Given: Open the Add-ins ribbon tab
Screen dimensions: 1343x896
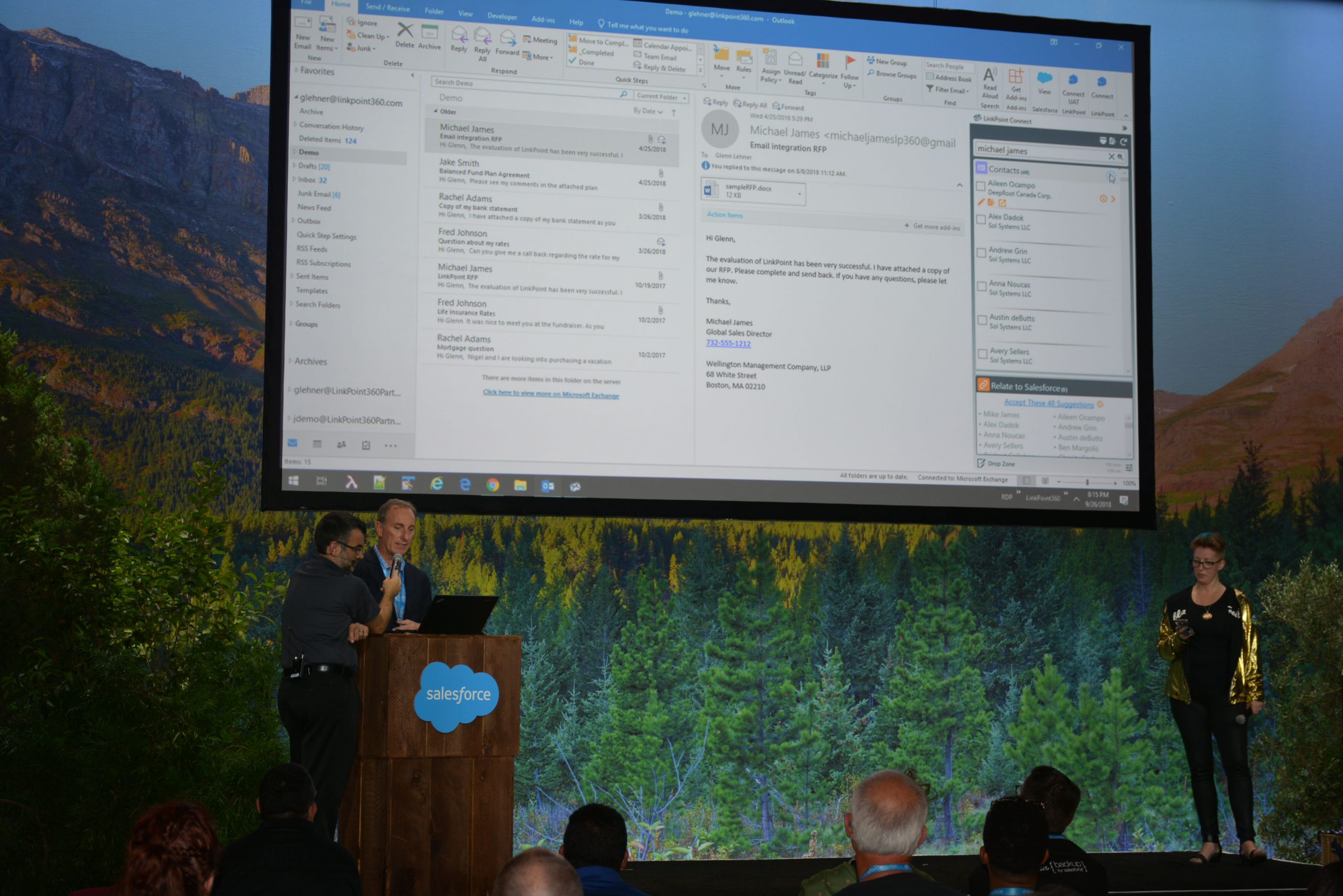Looking at the screenshot, I should (x=543, y=19).
